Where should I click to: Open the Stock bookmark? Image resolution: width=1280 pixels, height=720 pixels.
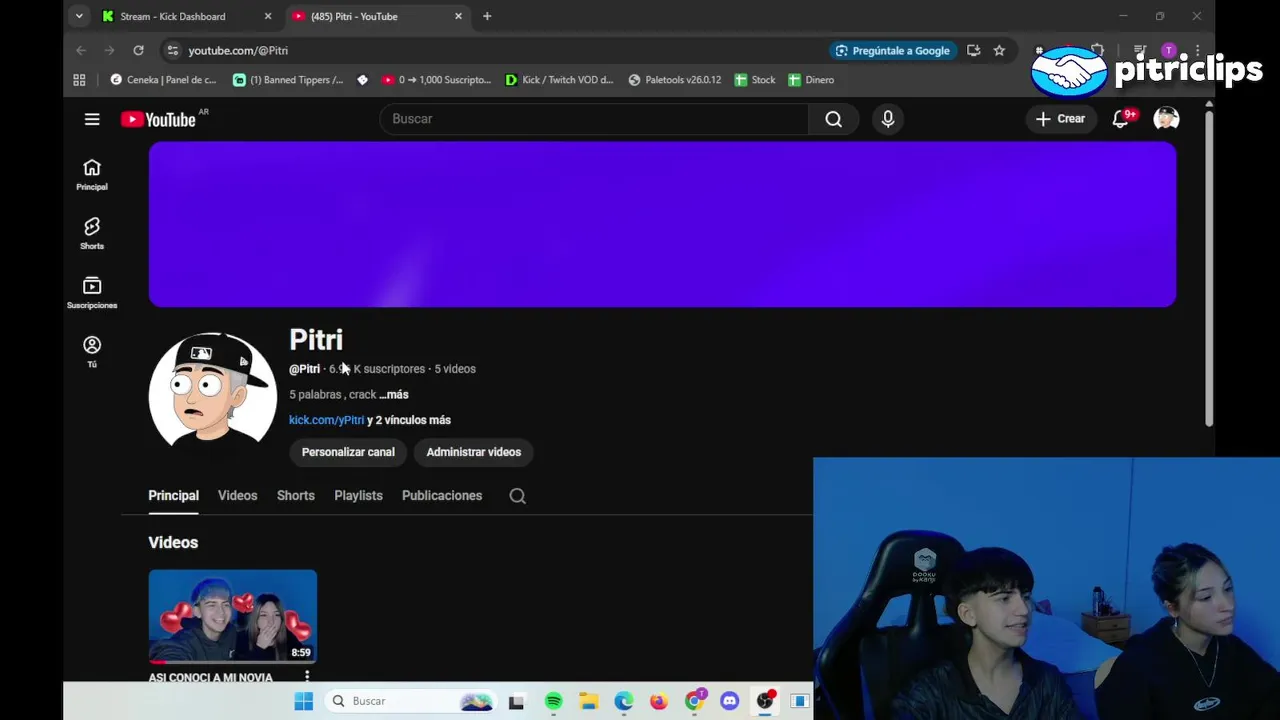755,80
